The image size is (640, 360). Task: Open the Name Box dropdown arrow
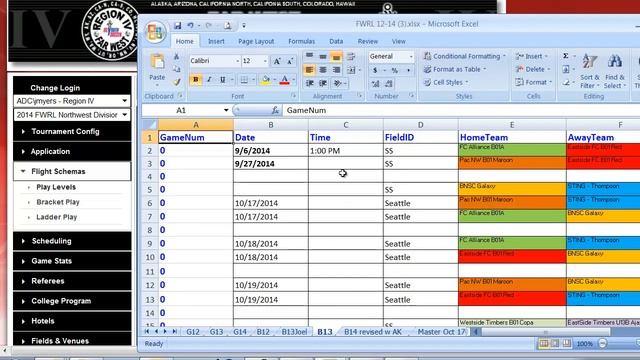[x=226, y=110]
